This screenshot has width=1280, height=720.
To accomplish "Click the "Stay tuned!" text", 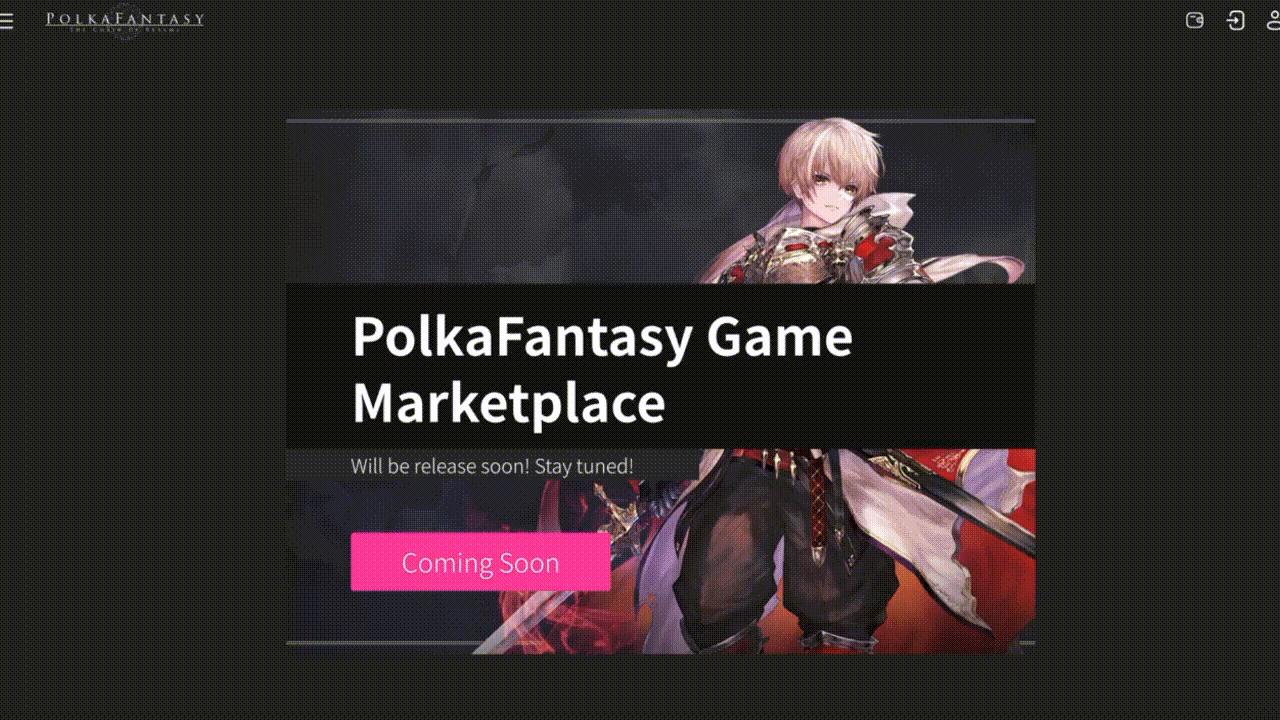I will pos(584,466).
